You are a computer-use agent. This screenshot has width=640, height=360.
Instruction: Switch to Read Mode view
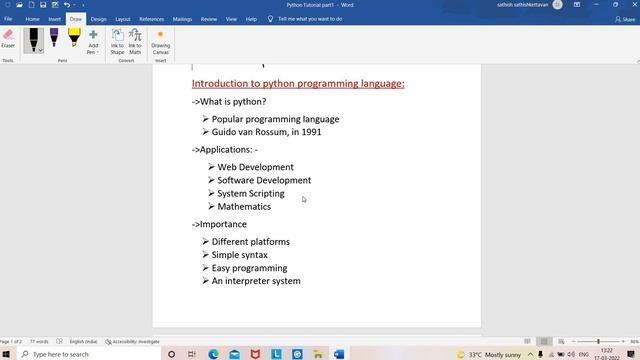[x=527, y=341]
